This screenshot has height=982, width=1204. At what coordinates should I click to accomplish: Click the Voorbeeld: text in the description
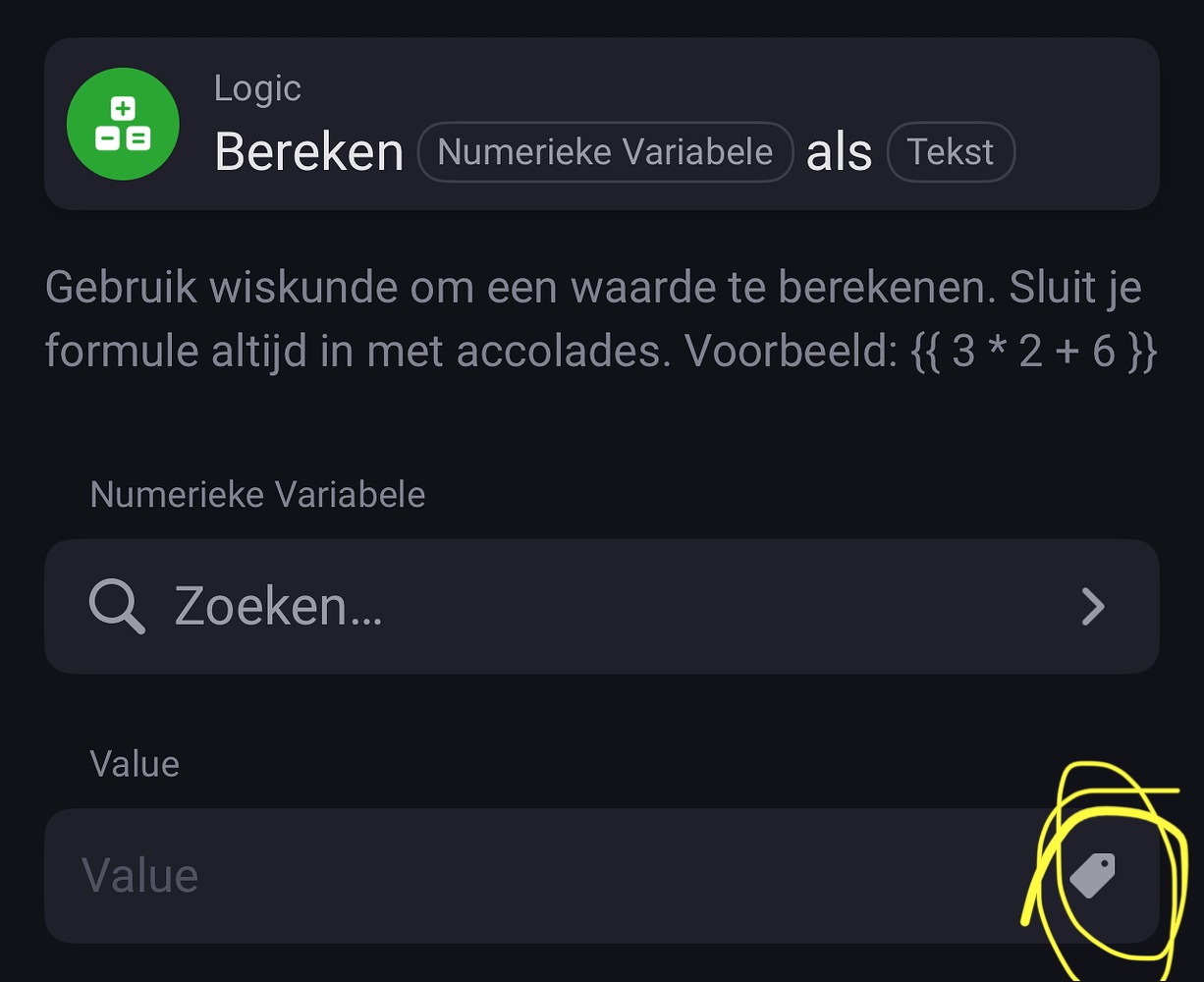792,351
